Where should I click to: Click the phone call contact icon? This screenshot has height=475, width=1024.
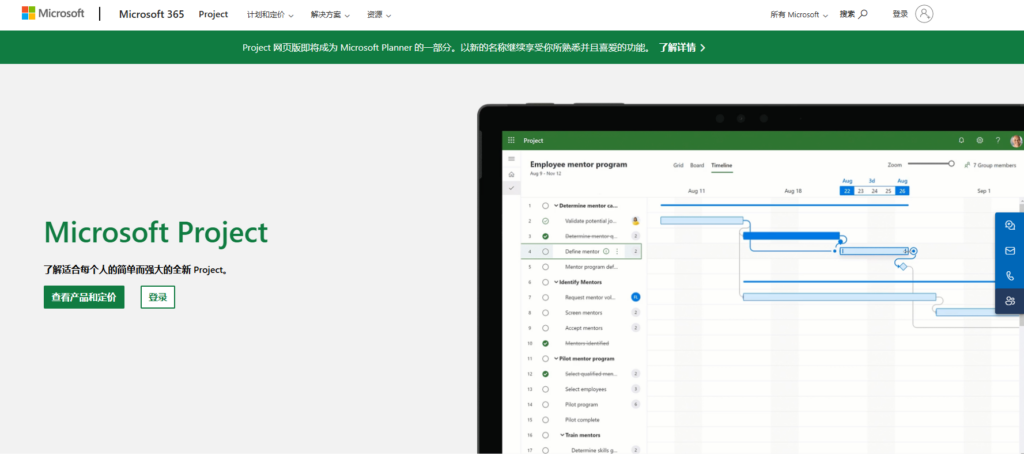(1010, 276)
